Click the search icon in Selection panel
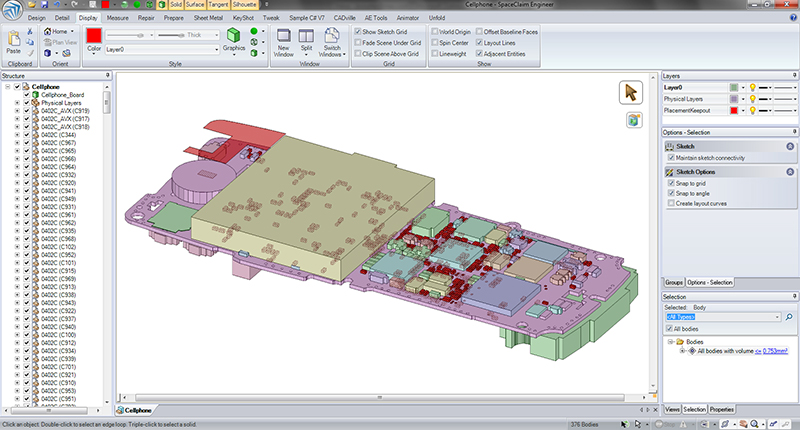The height and width of the screenshot is (430, 800). 789,317
